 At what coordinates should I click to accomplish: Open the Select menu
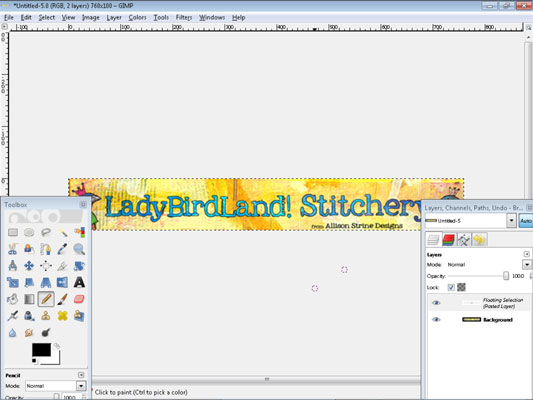coord(47,17)
